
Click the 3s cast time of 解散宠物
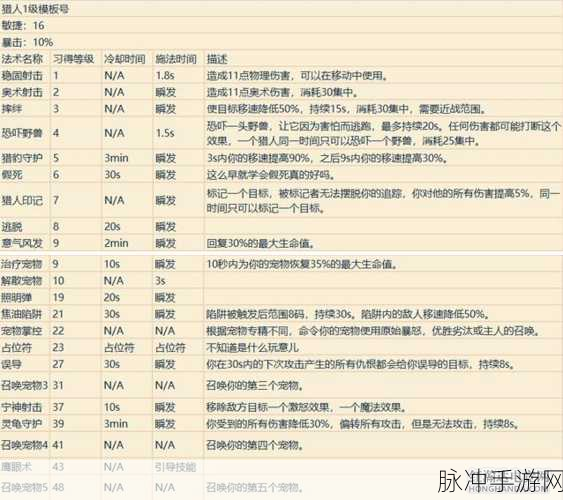pos(160,281)
